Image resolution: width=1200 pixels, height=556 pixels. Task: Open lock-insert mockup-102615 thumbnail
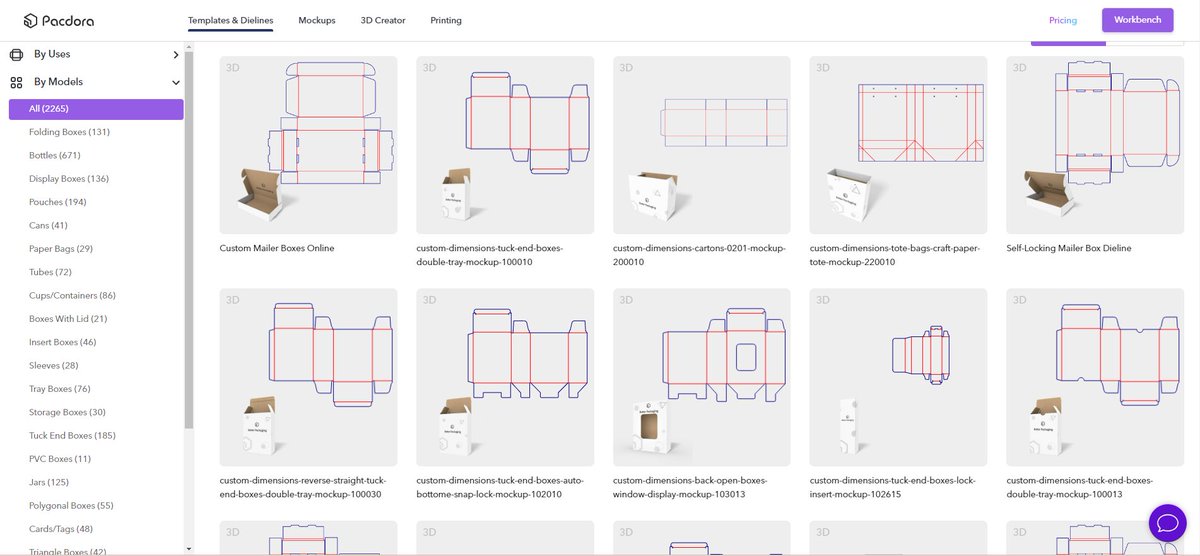pos(898,377)
